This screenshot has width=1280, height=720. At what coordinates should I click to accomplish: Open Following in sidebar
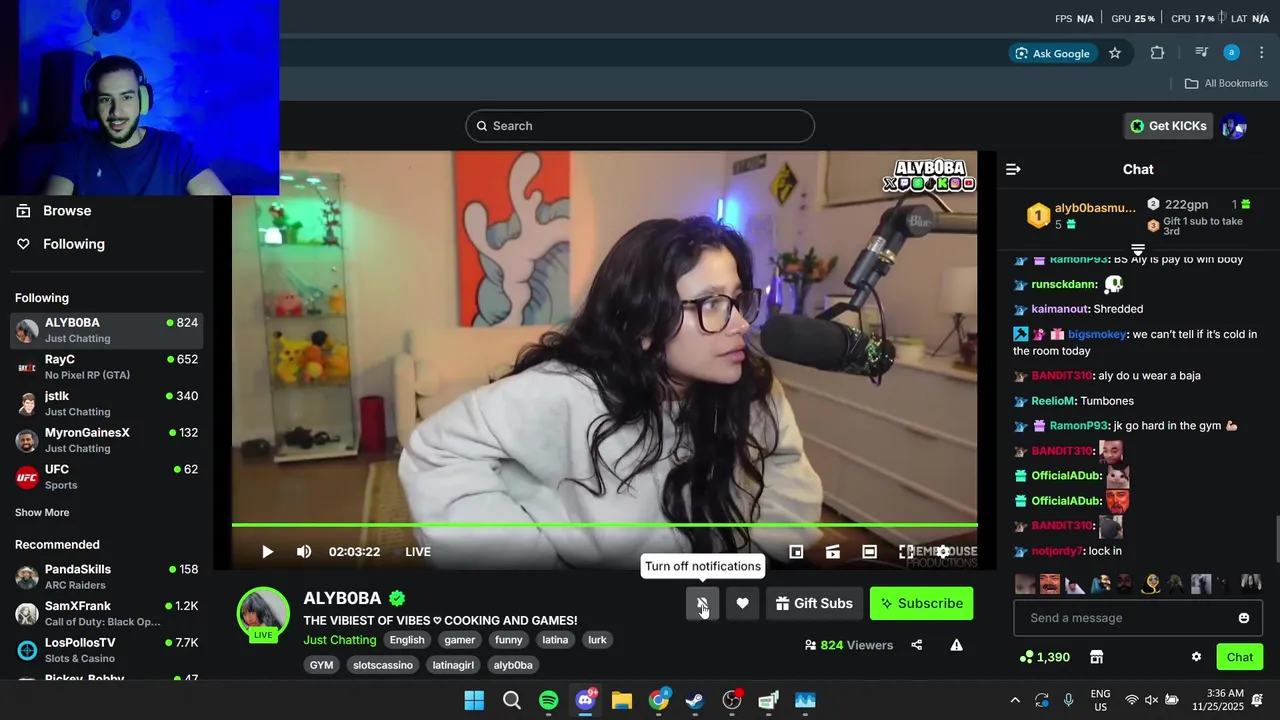pyautogui.click(x=74, y=244)
